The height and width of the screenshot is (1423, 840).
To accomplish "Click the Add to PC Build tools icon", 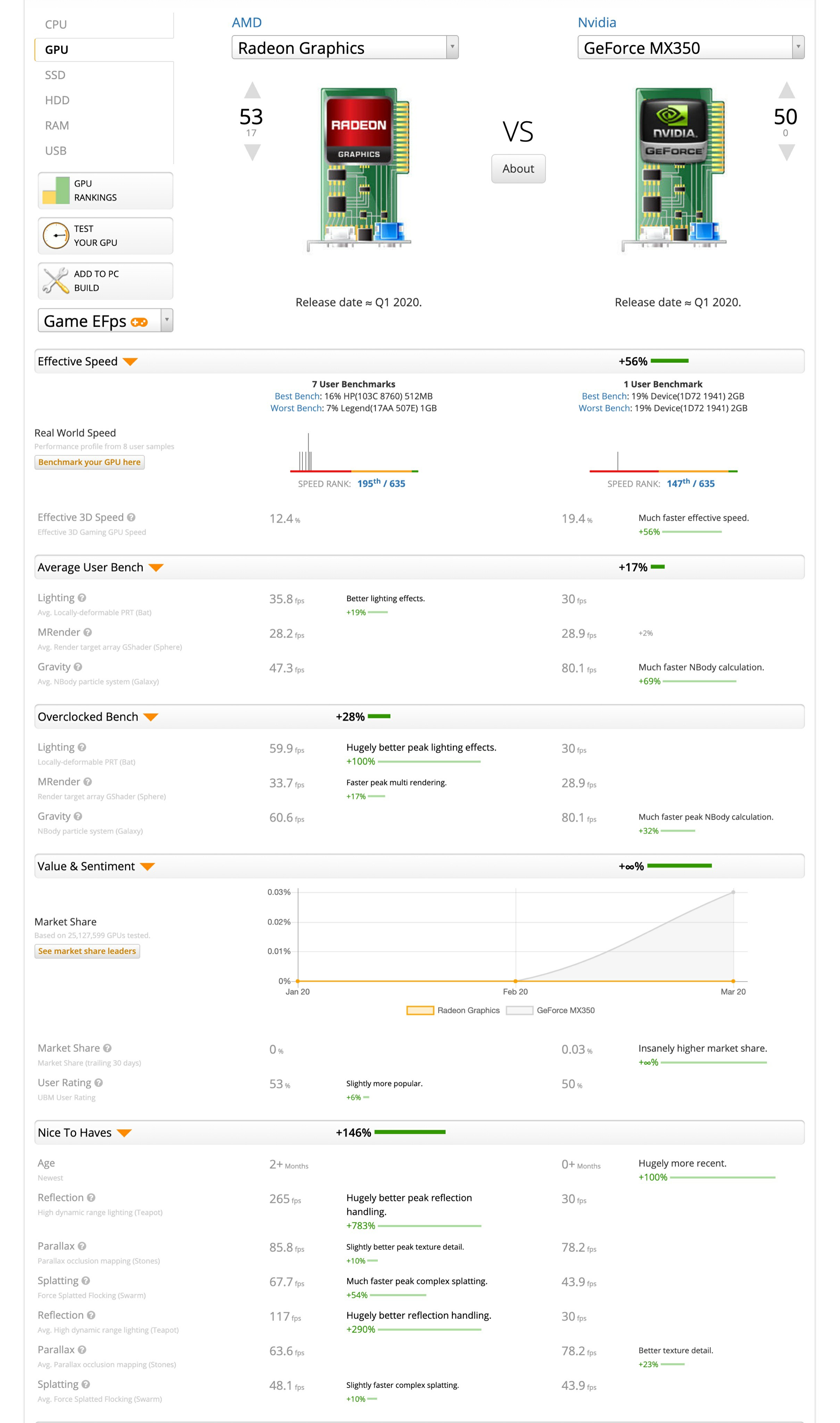I will pos(56,280).
